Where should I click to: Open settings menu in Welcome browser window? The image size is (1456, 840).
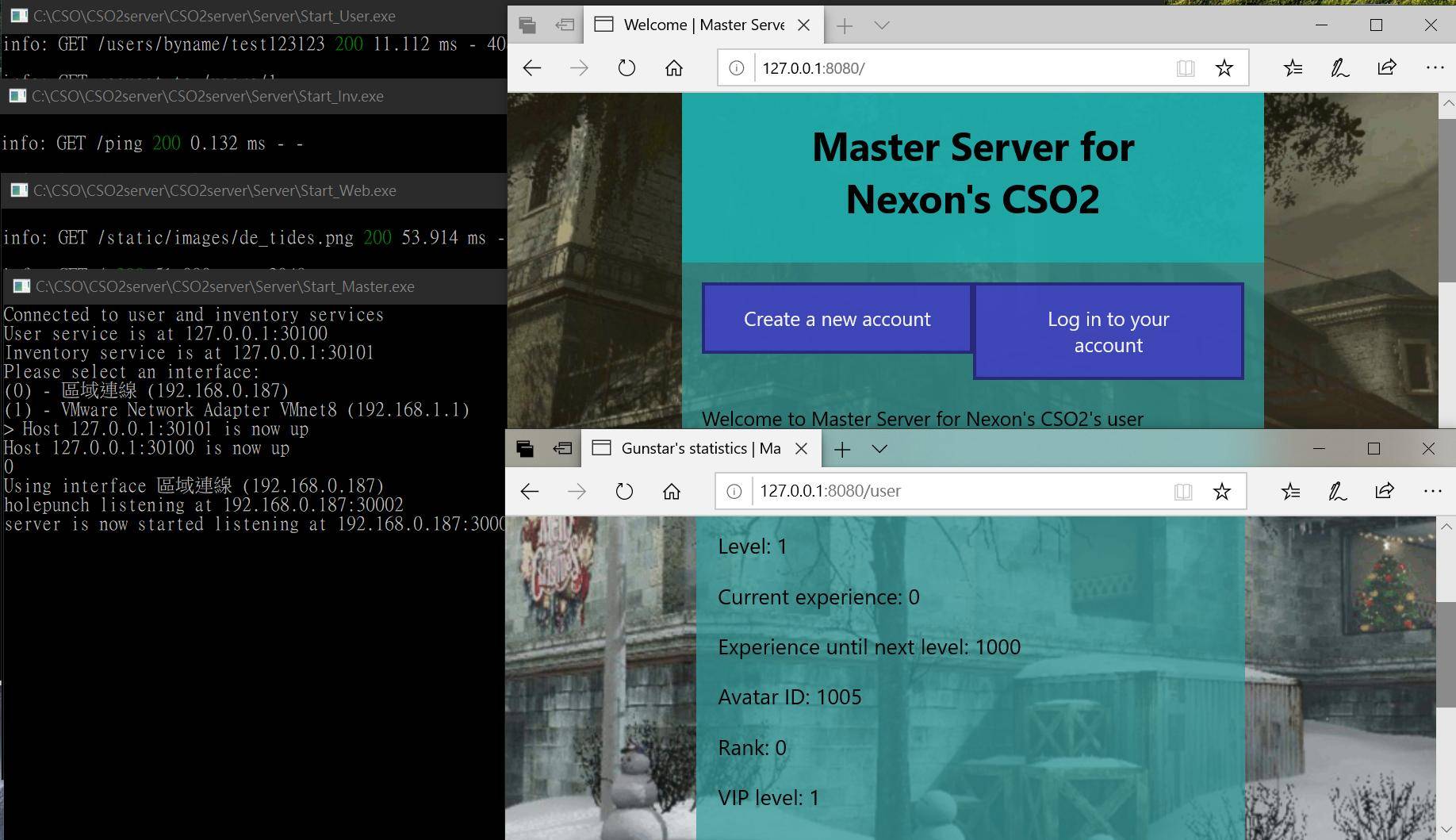1435,68
